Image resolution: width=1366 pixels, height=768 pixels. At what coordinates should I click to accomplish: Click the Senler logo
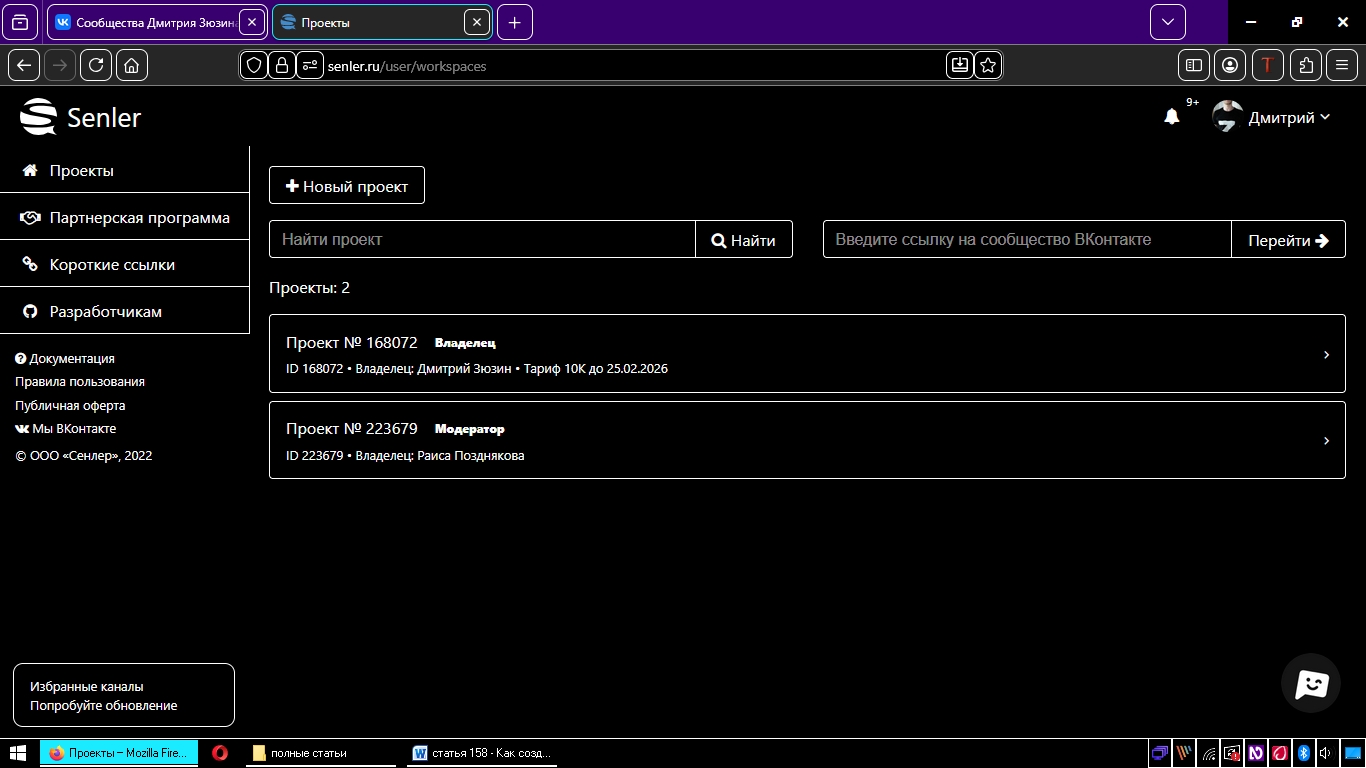click(x=81, y=117)
